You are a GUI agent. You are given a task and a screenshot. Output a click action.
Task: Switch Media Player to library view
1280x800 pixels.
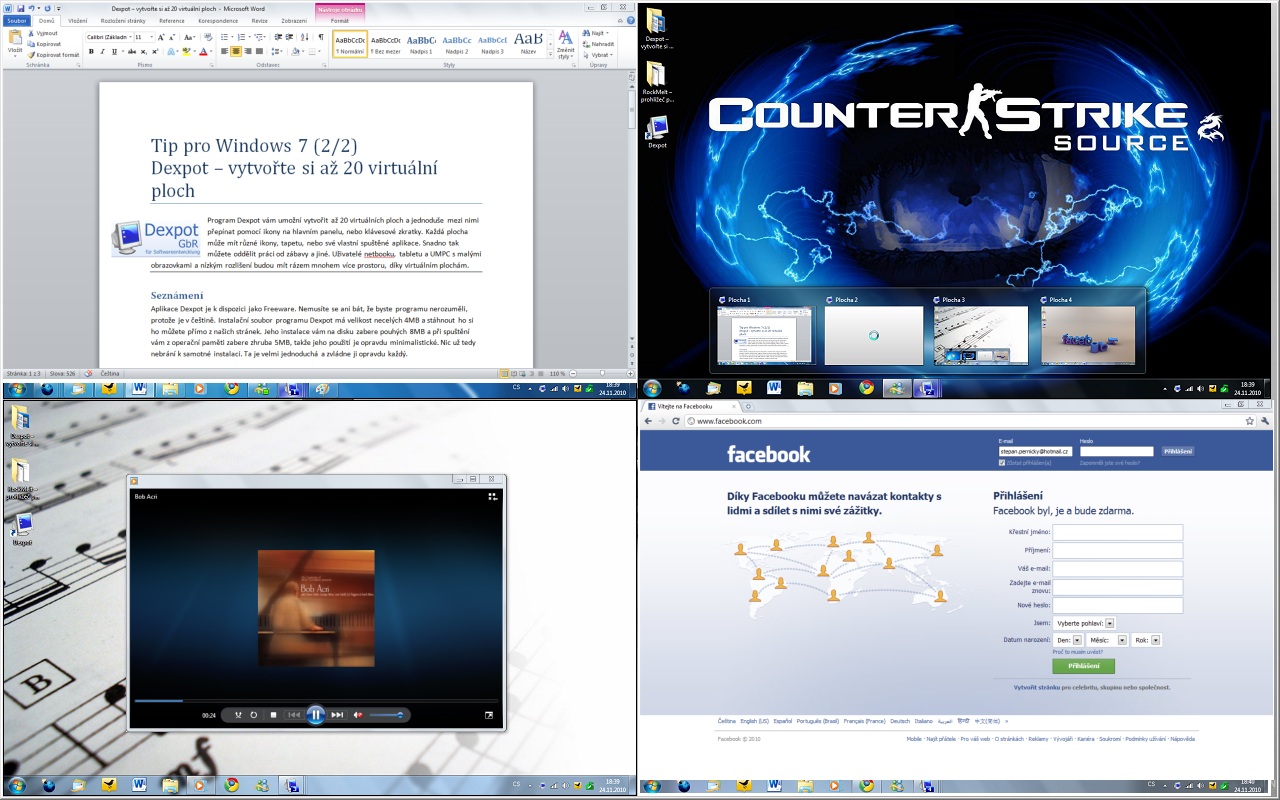pos(492,495)
